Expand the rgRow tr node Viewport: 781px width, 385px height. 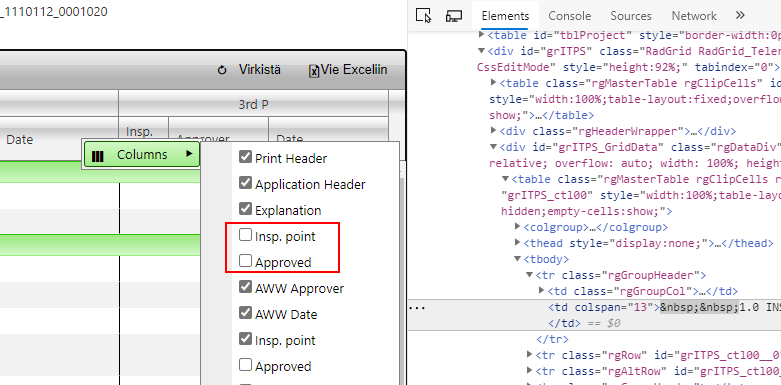tap(530, 355)
